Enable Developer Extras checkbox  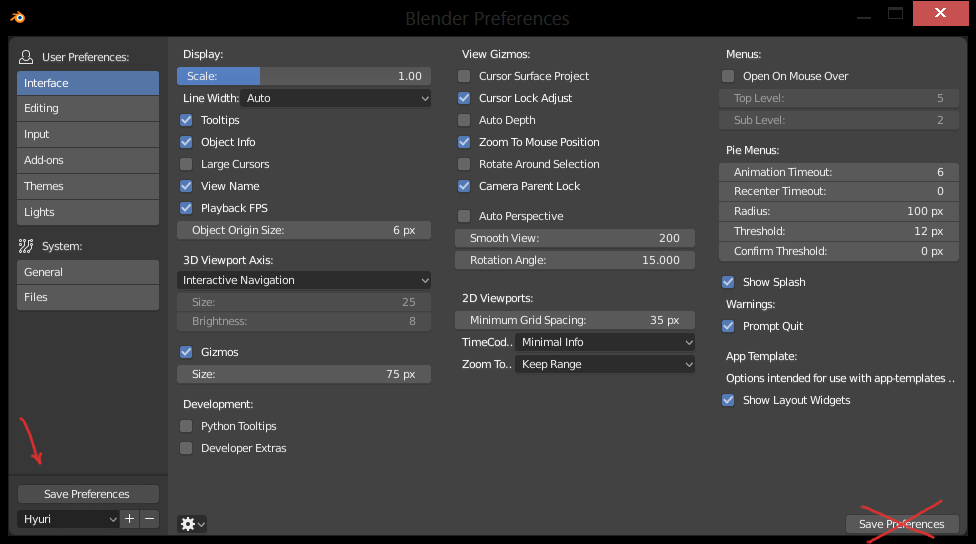click(186, 448)
